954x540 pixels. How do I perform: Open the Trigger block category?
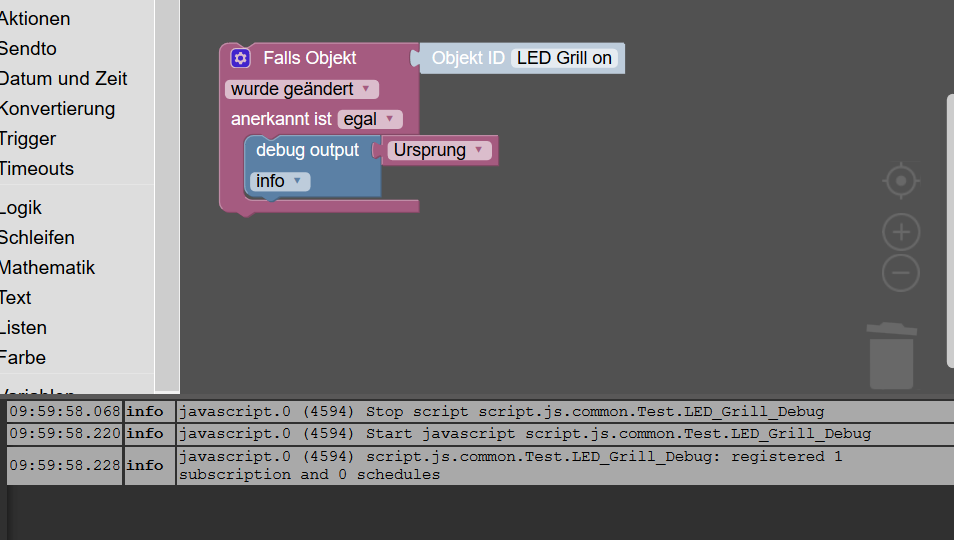point(28,139)
